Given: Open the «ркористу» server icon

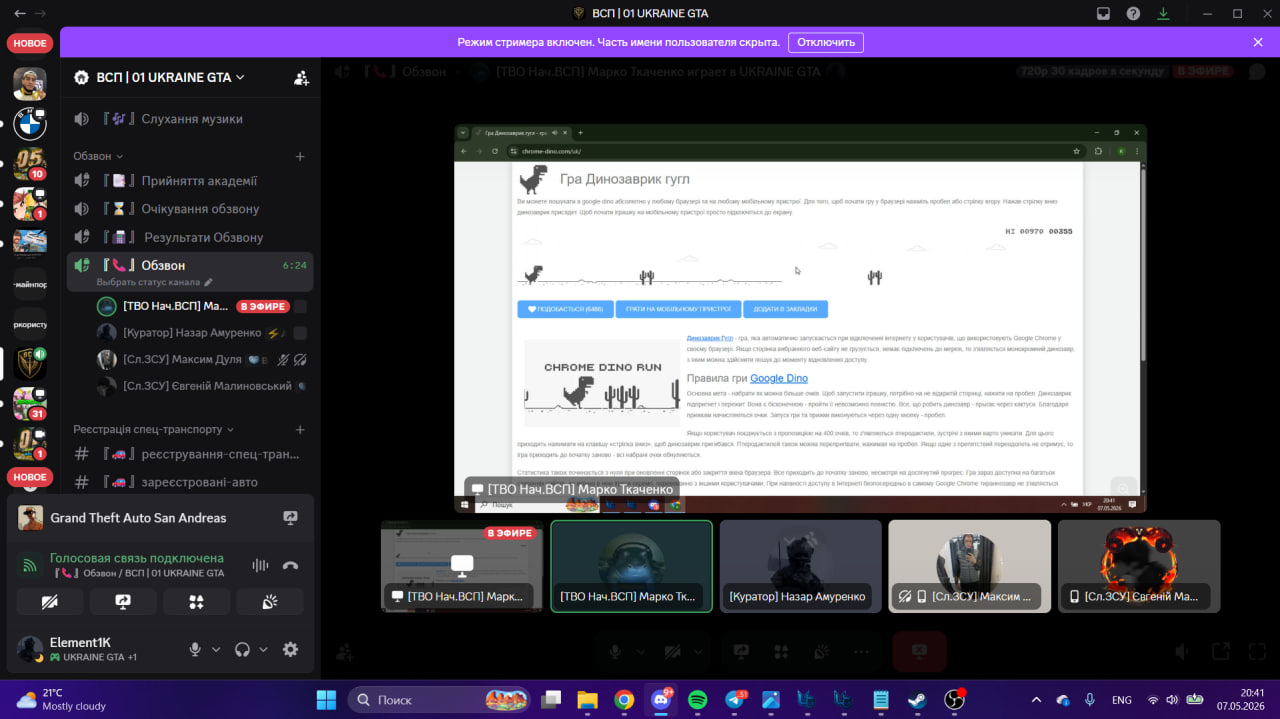Looking at the screenshot, I should point(30,324).
